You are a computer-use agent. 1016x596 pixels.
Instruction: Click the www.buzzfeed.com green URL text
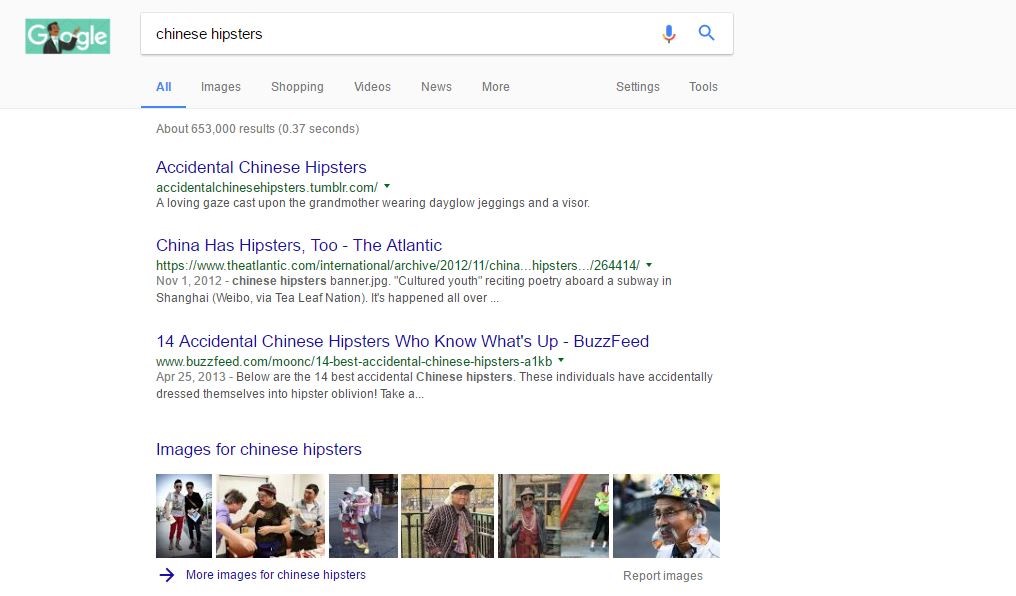[x=354, y=361]
